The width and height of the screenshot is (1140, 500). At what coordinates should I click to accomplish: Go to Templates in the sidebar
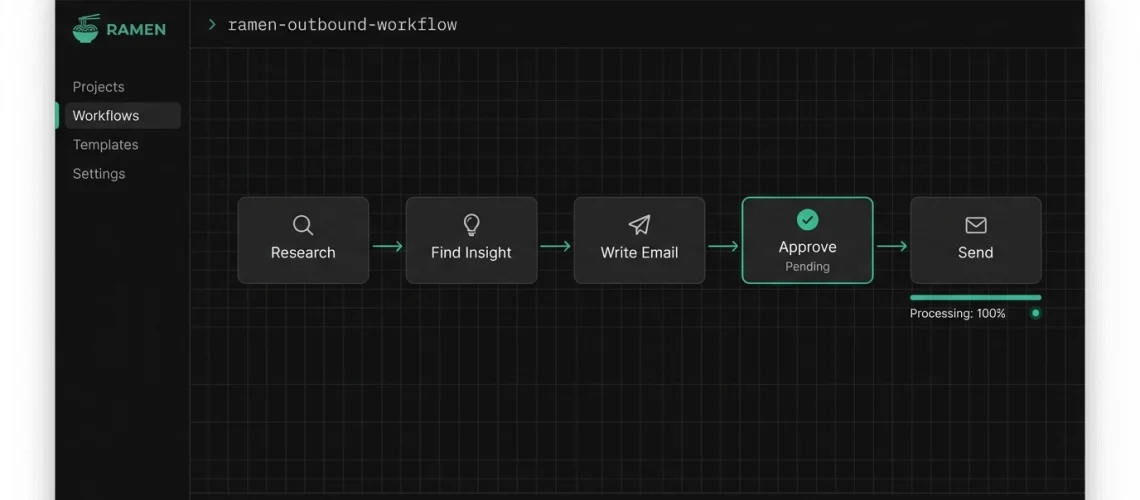click(105, 145)
